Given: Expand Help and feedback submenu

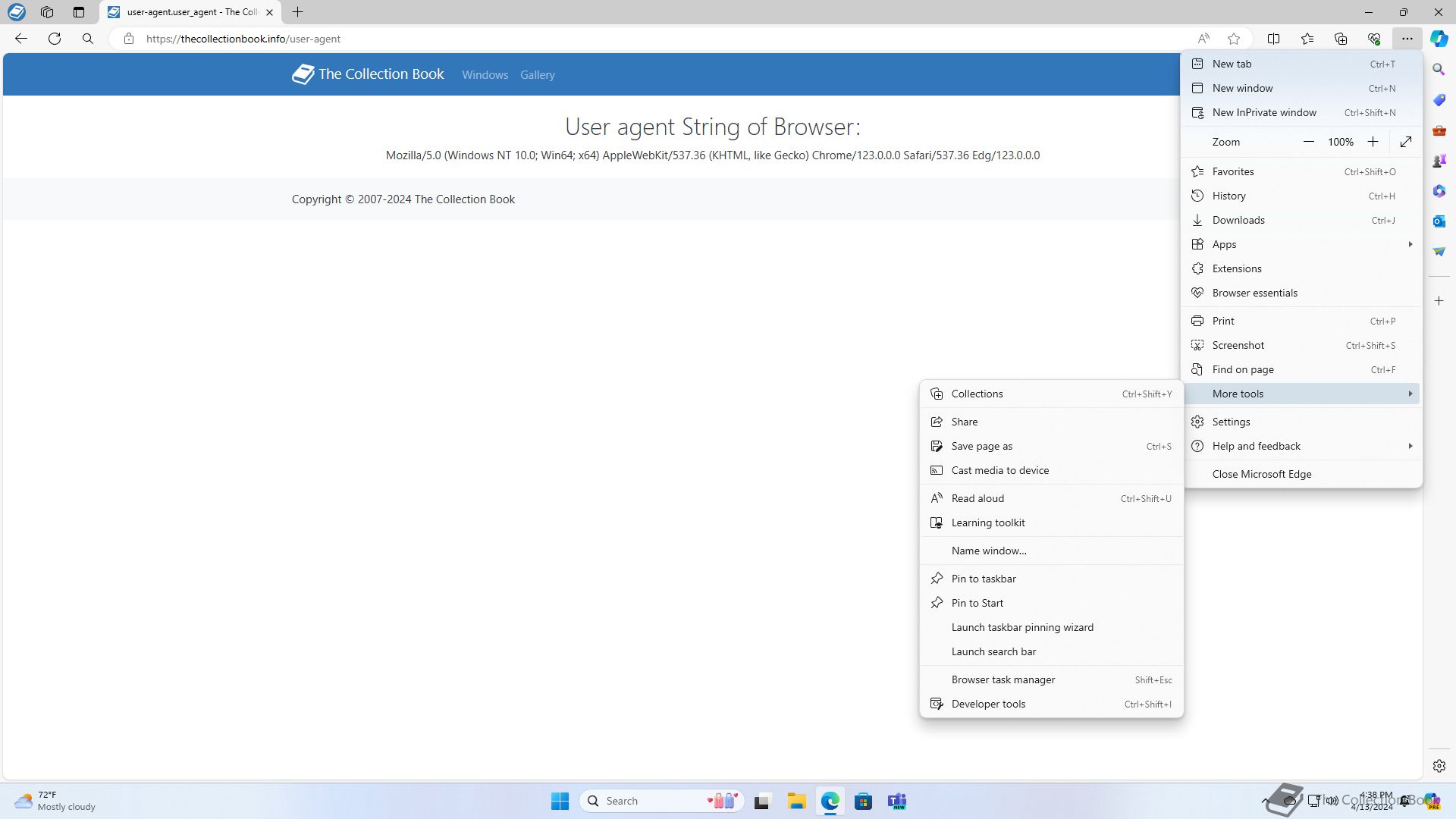Looking at the screenshot, I should [1301, 446].
